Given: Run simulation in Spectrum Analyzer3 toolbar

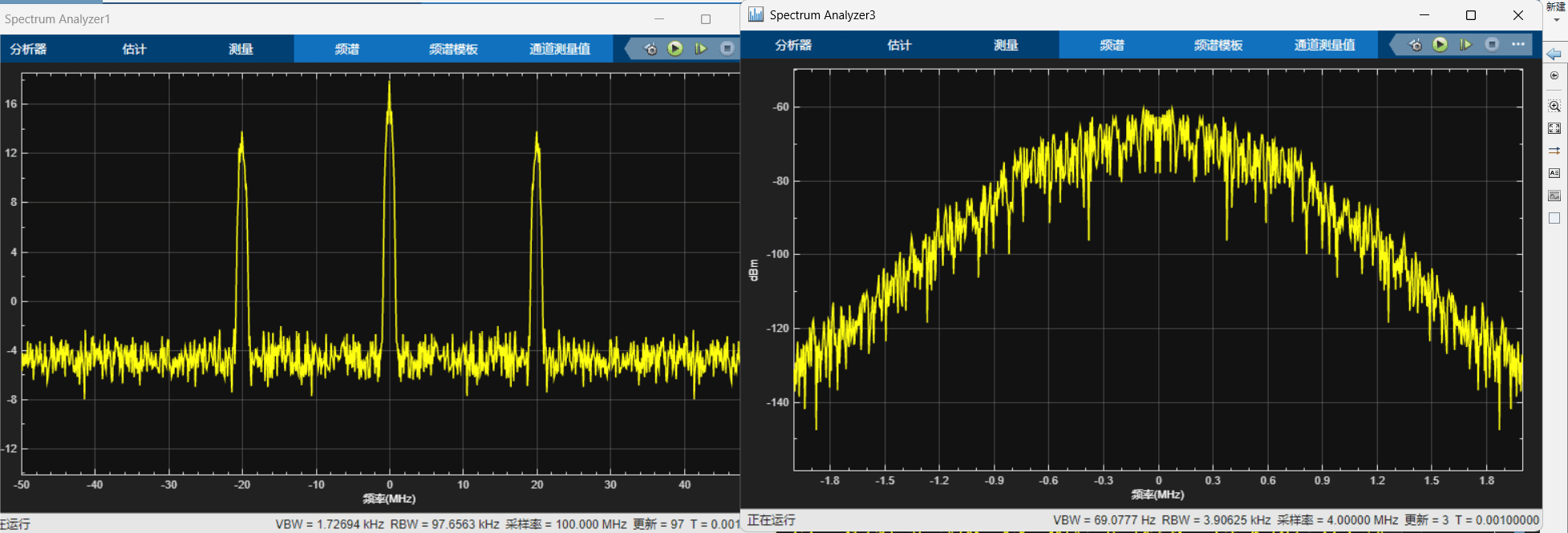Looking at the screenshot, I should pyautogui.click(x=1440, y=45).
